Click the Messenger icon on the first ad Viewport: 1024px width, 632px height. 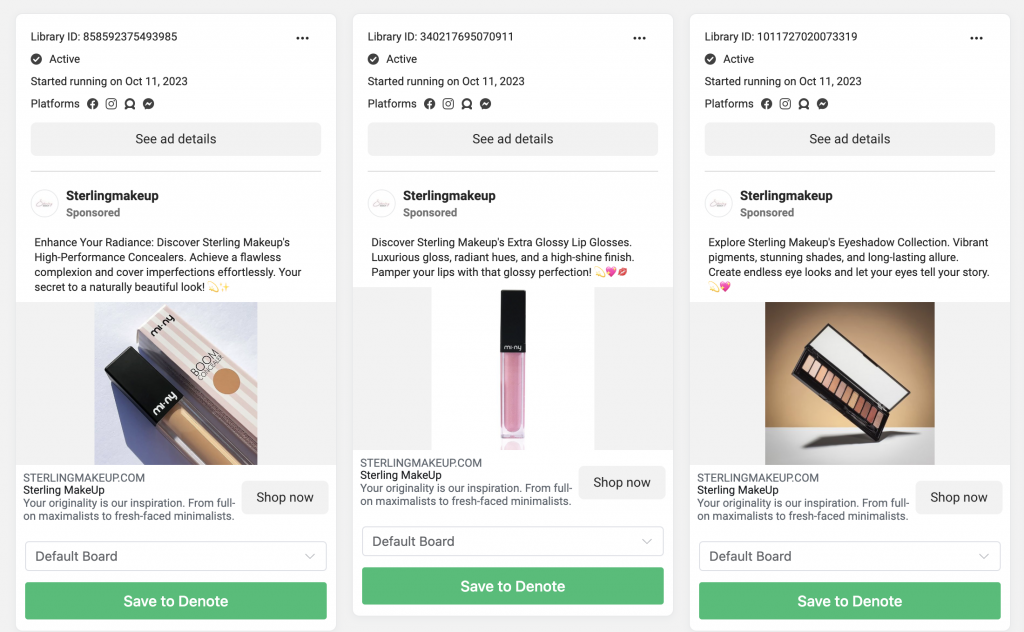pos(148,103)
